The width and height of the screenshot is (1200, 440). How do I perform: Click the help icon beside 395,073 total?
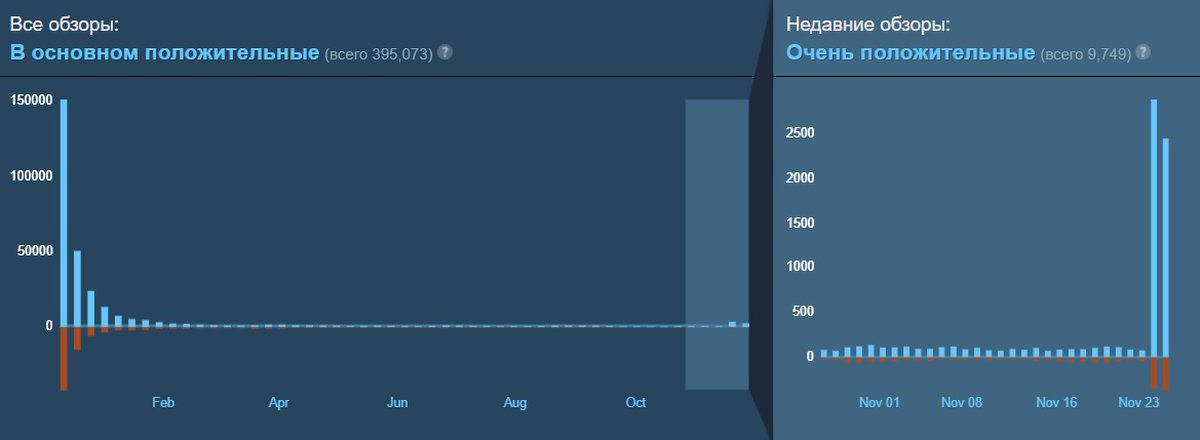point(445,52)
